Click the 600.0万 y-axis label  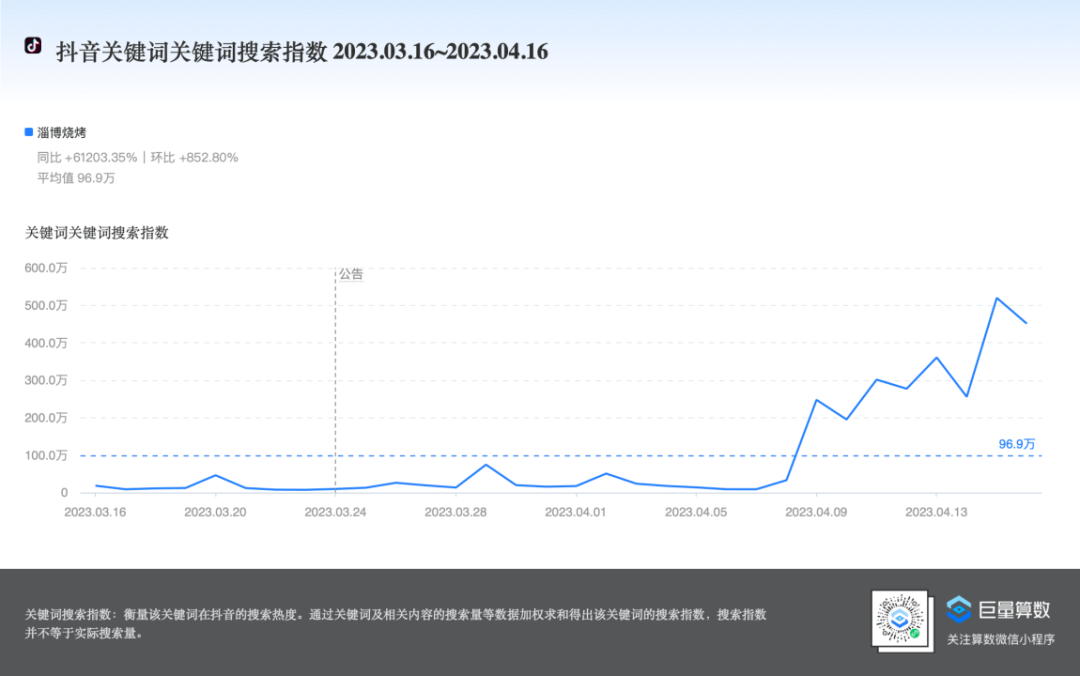(x=46, y=268)
